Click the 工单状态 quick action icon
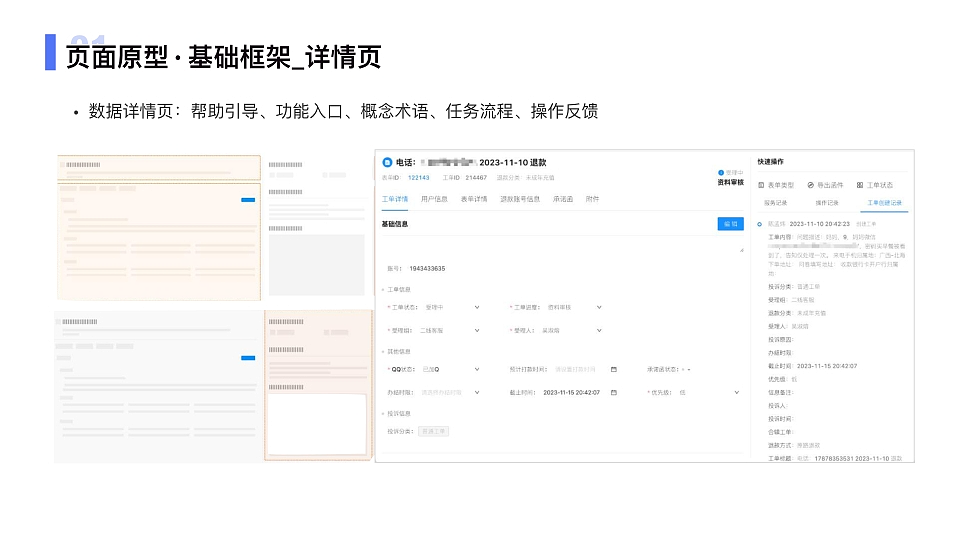Viewport: 960px width, 540px height. tap(860, 185)
